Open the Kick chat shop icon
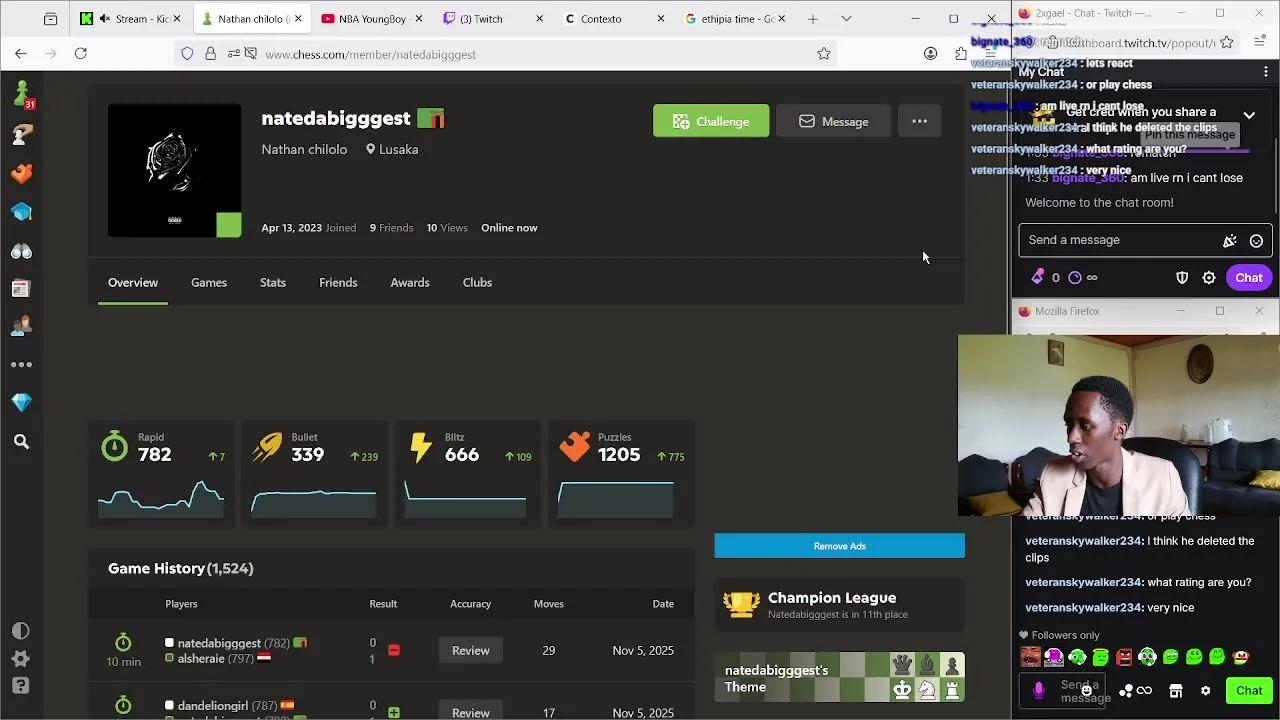Image resolution: width=1280 pixels, height=720 pixels. click(x=1176, y=690)
